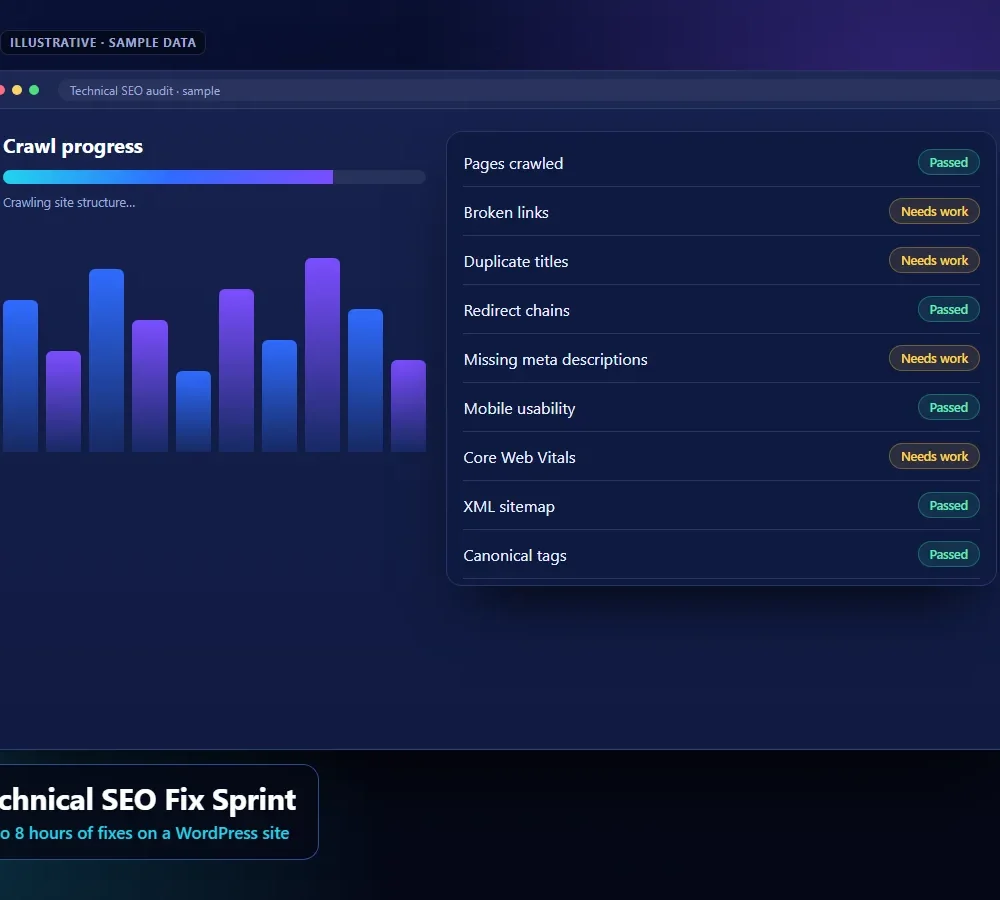
Task: Click the 'Illustrative · Sample Data' badge
Action: tap(102, 43)
